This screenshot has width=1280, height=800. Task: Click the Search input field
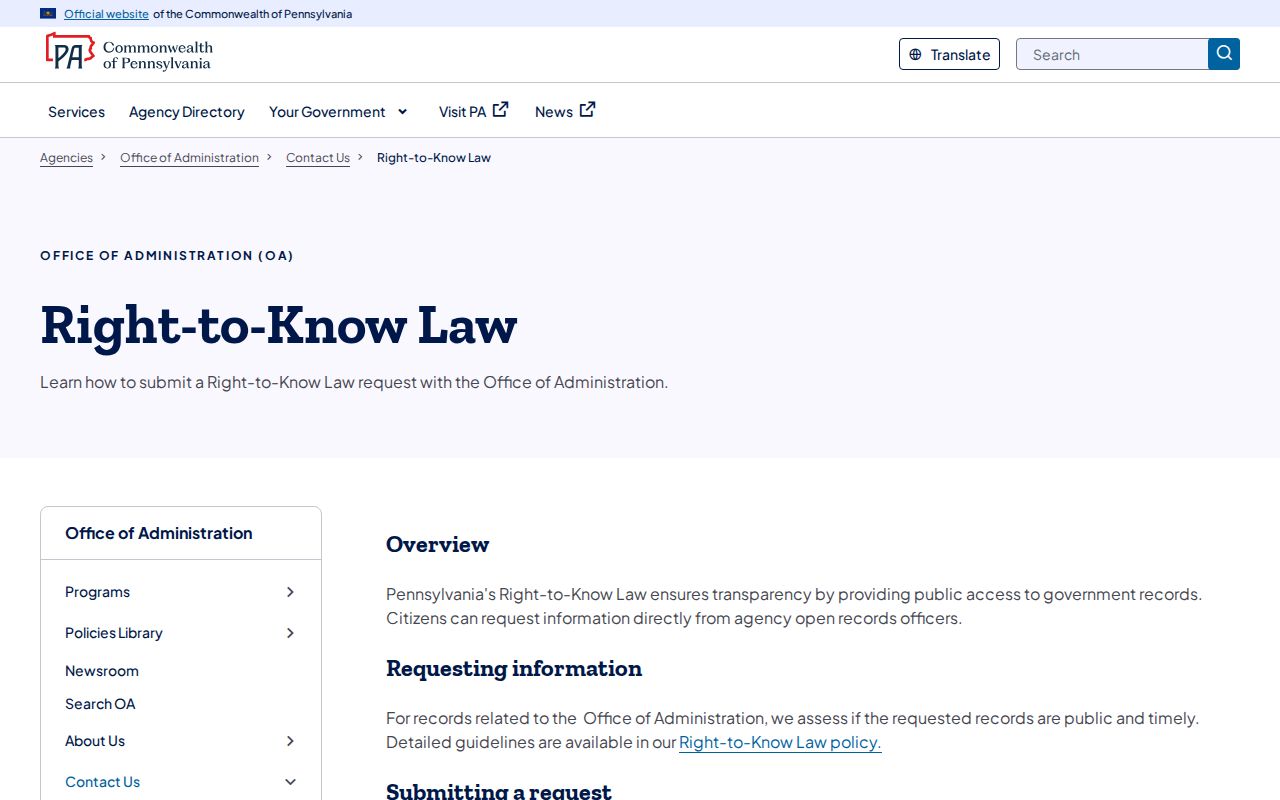click(1112, 54)
